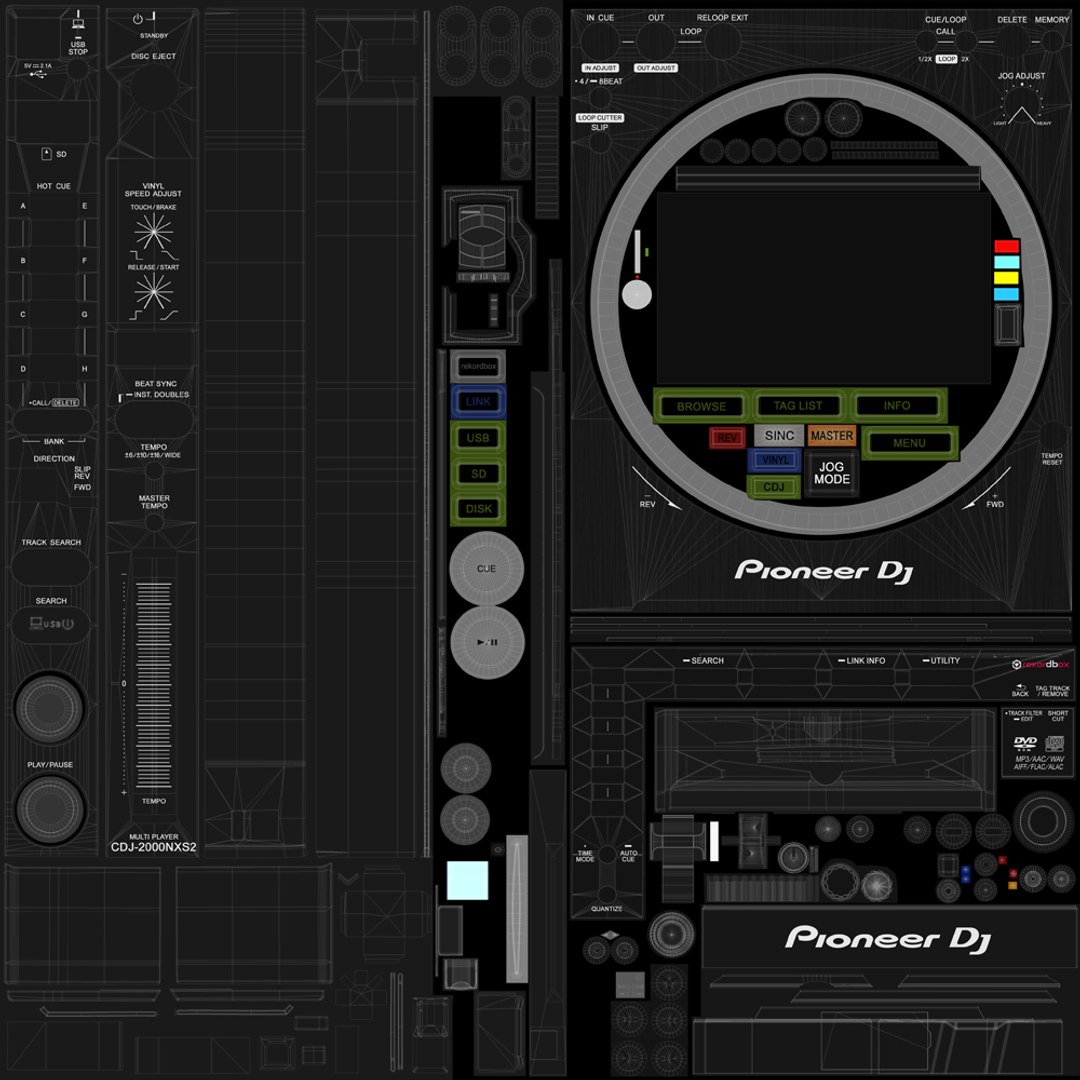The image size is (1080, 1080).
Task: Click the red rekordbox logo
Action: click(x=1040, y=664)
